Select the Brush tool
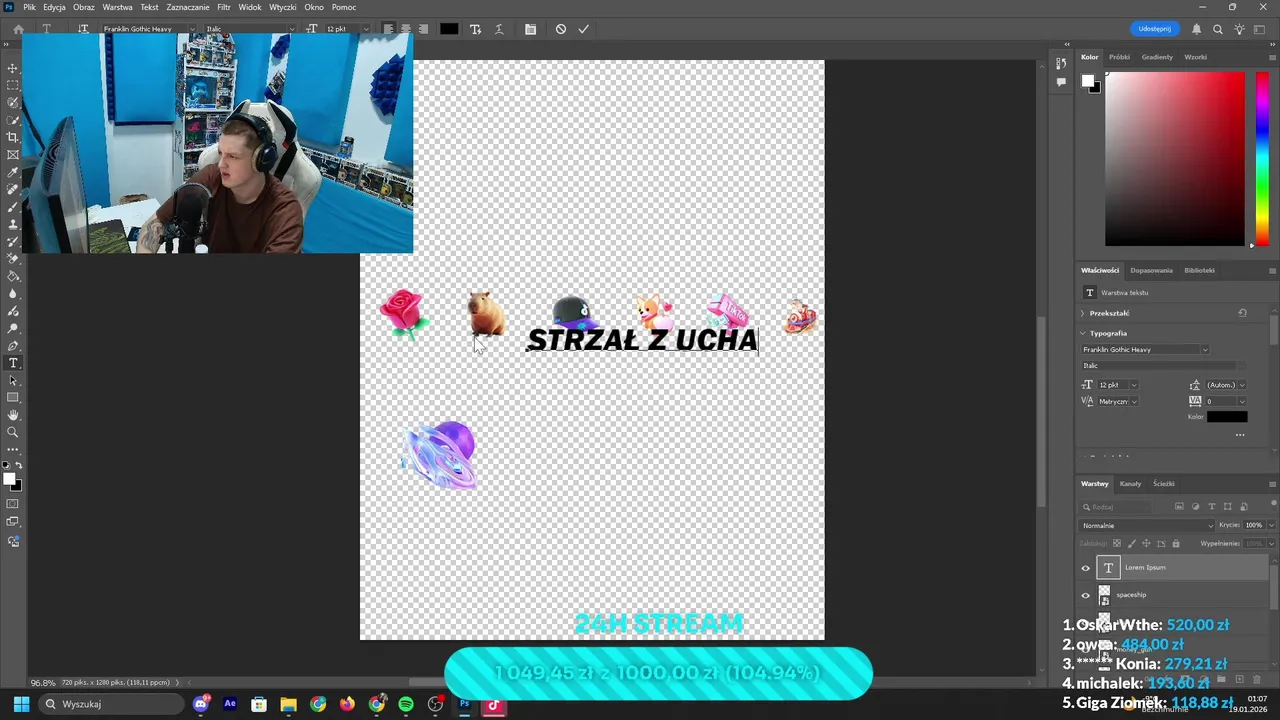The width and height of the screenshot is (1280, 720). click(13, 207)
